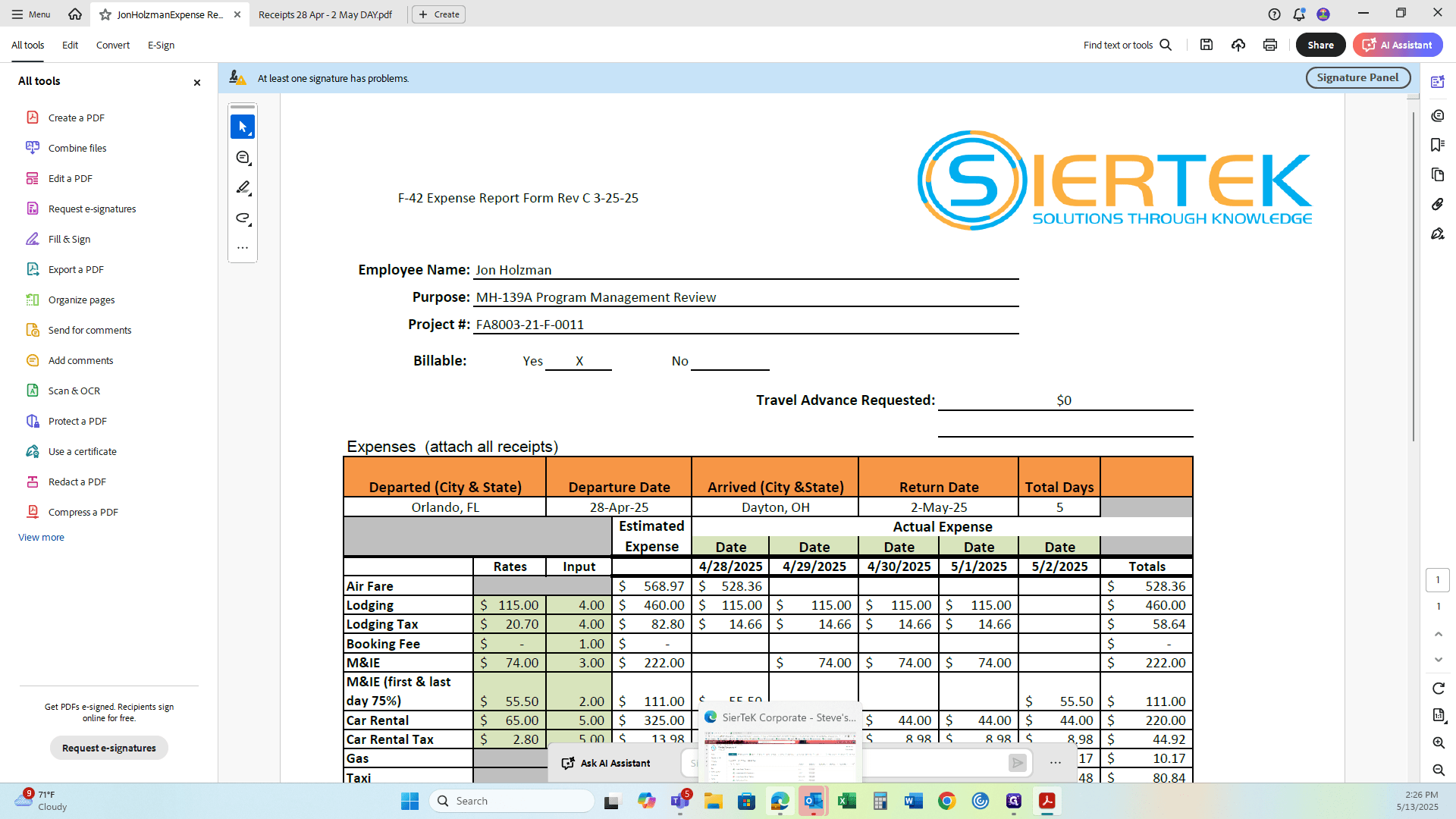
Task: Switch to Receipts 28 Apr - 2 May DAY.pdf tab
Action: tap(325, 14)
